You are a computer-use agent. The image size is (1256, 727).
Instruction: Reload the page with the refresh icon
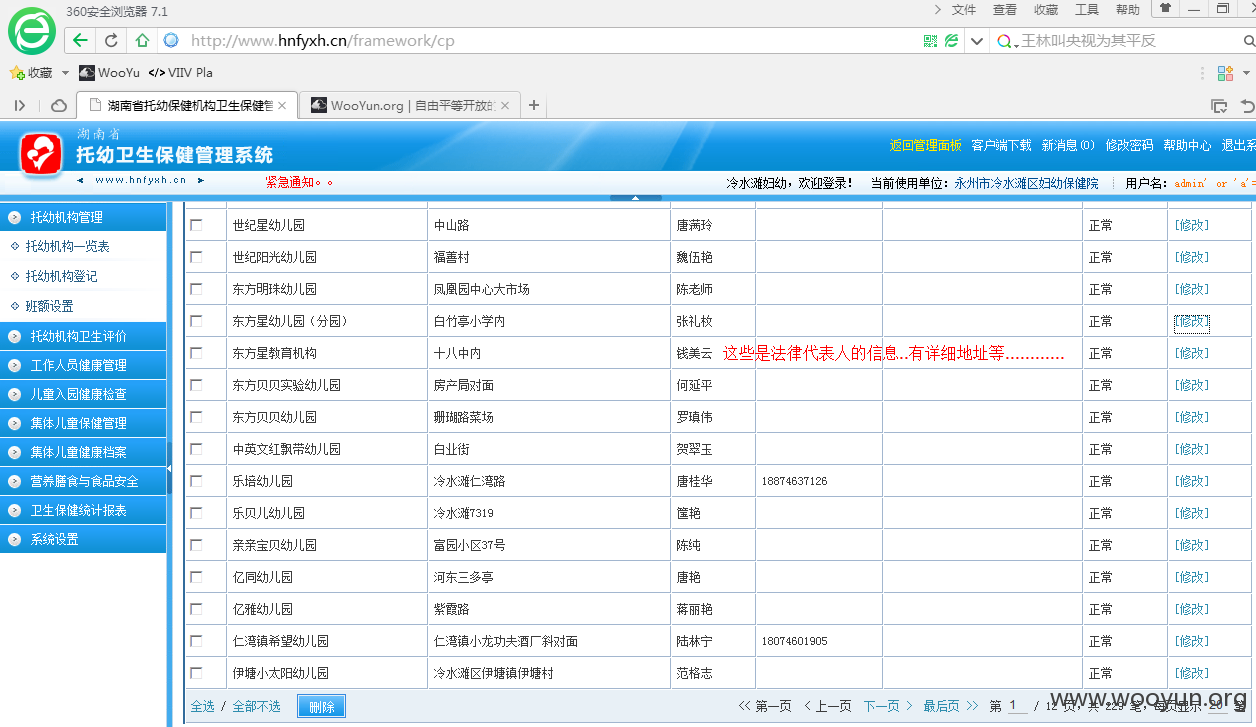[x=111, y=41]
